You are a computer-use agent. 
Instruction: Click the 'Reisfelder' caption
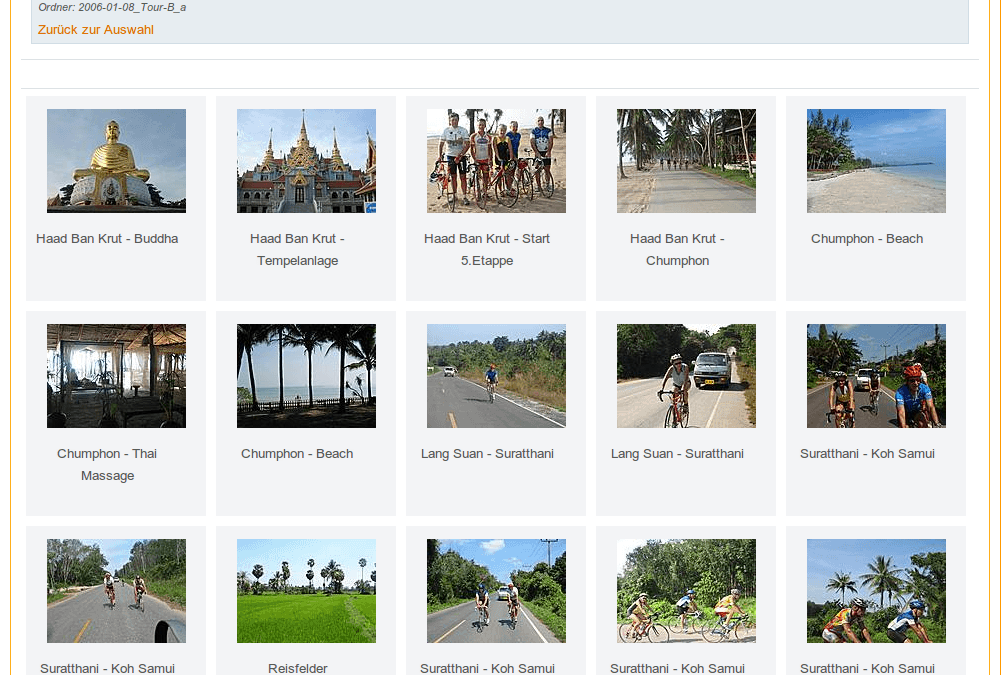(297, 669)
